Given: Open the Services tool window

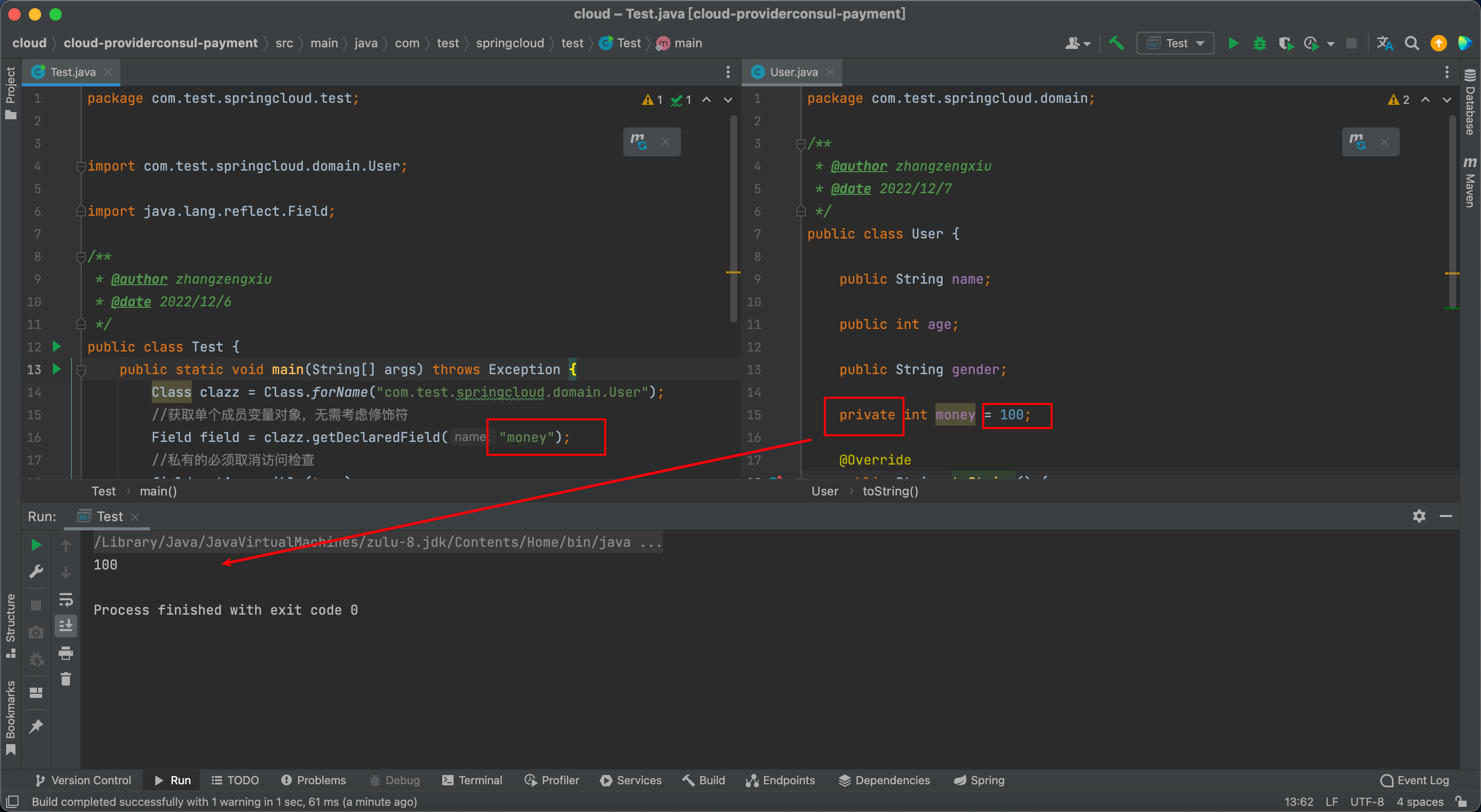Looking at the screenshot, I should 630,780.
